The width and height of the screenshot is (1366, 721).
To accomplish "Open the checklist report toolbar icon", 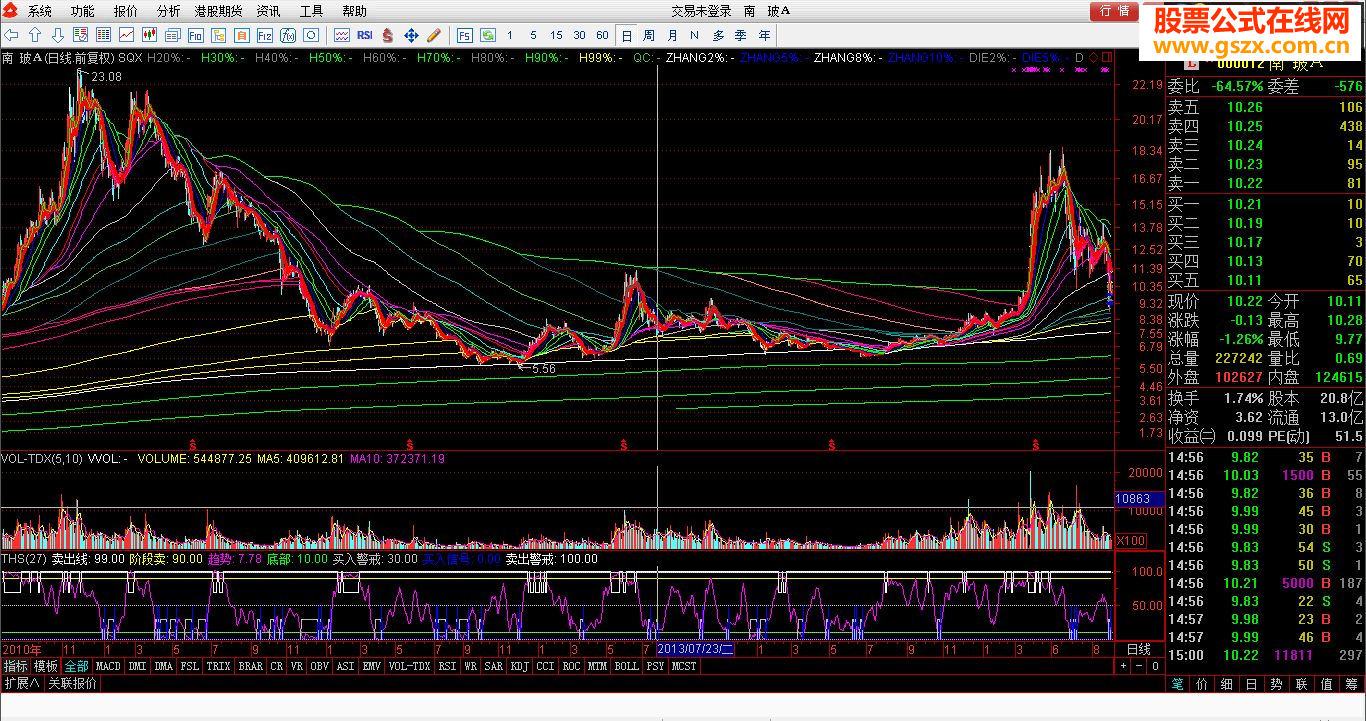I will [80, 35].
